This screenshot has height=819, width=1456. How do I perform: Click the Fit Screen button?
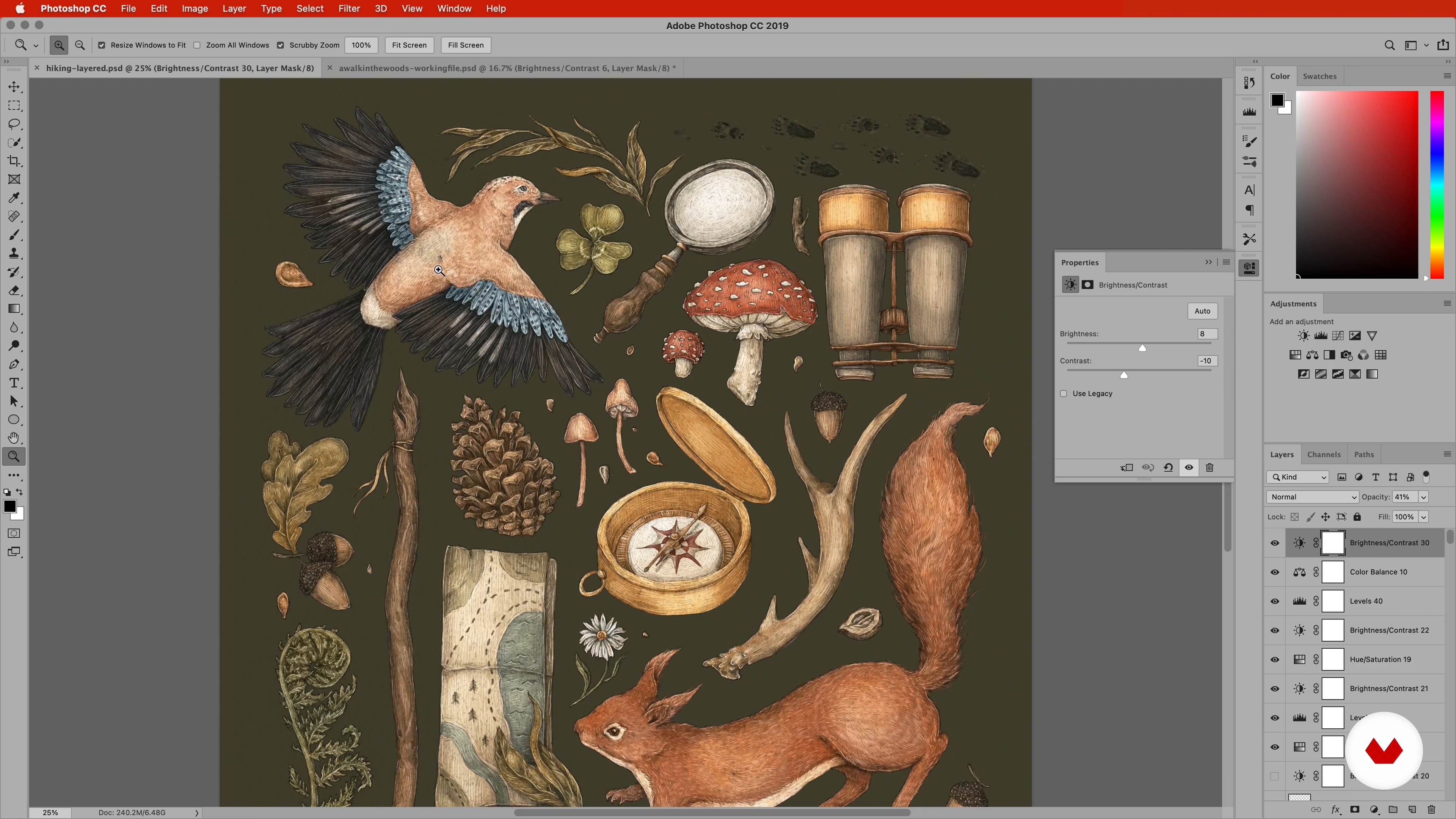click(x=409, y=45)
